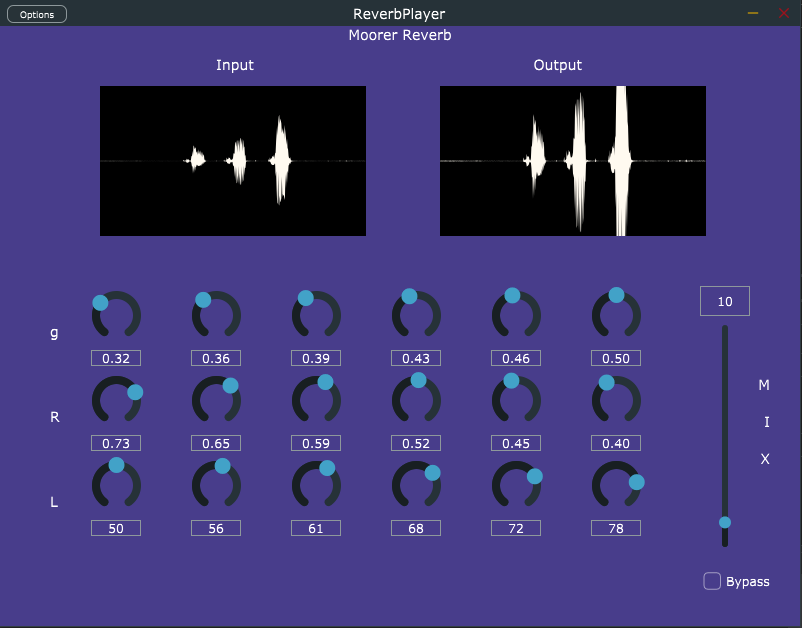This screenshot has height=628, width=802.
Task: Click the g knob above value 0.32
Action: click(x=116, y=316)
